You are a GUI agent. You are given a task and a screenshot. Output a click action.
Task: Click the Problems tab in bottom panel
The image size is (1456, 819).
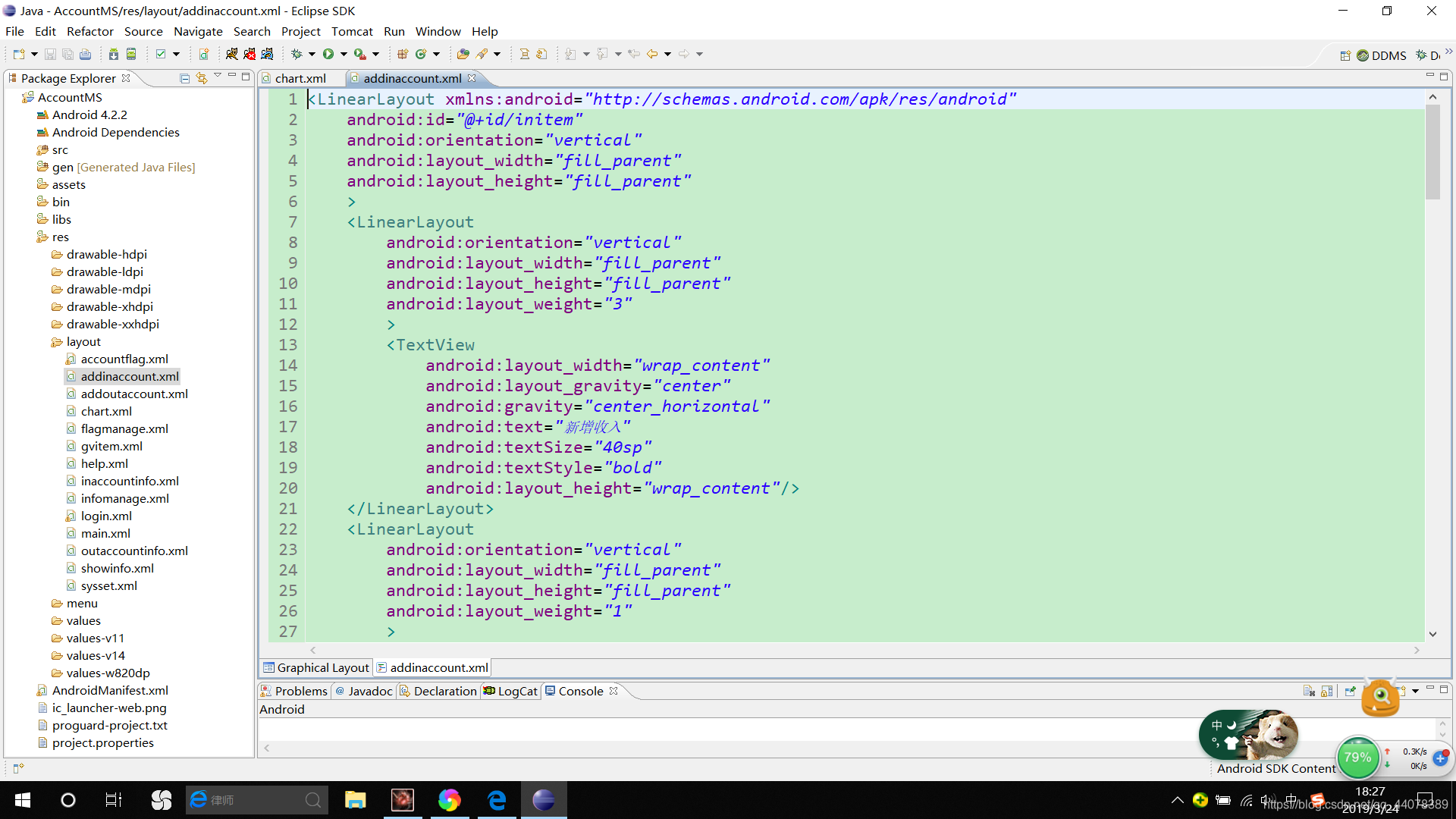pos(299,690)
